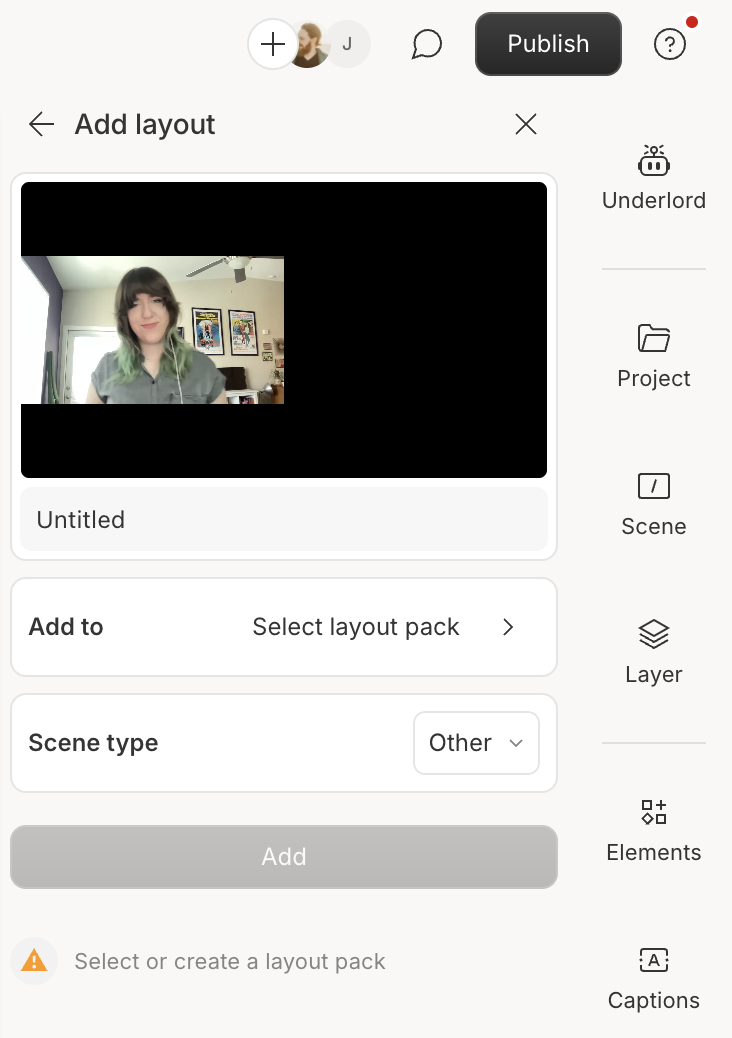732x1038 pixels.
Task: Click the grayed-out Add button
Action: click(284, 857)
